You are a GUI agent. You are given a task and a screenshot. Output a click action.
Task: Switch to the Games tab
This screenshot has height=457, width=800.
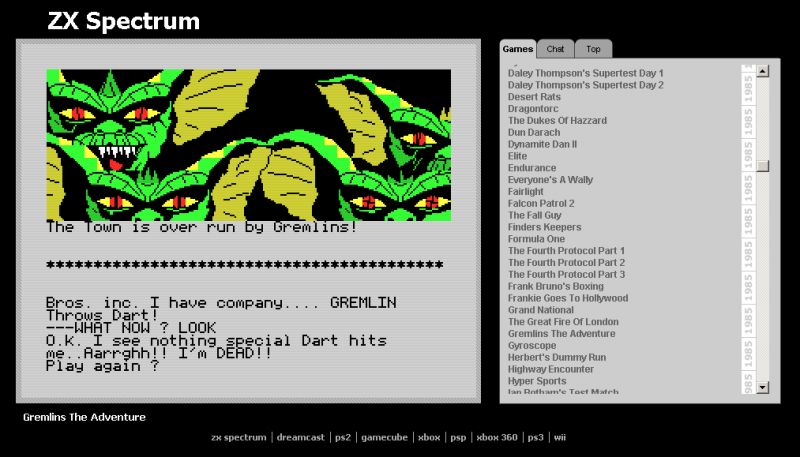tap(518, 49)
